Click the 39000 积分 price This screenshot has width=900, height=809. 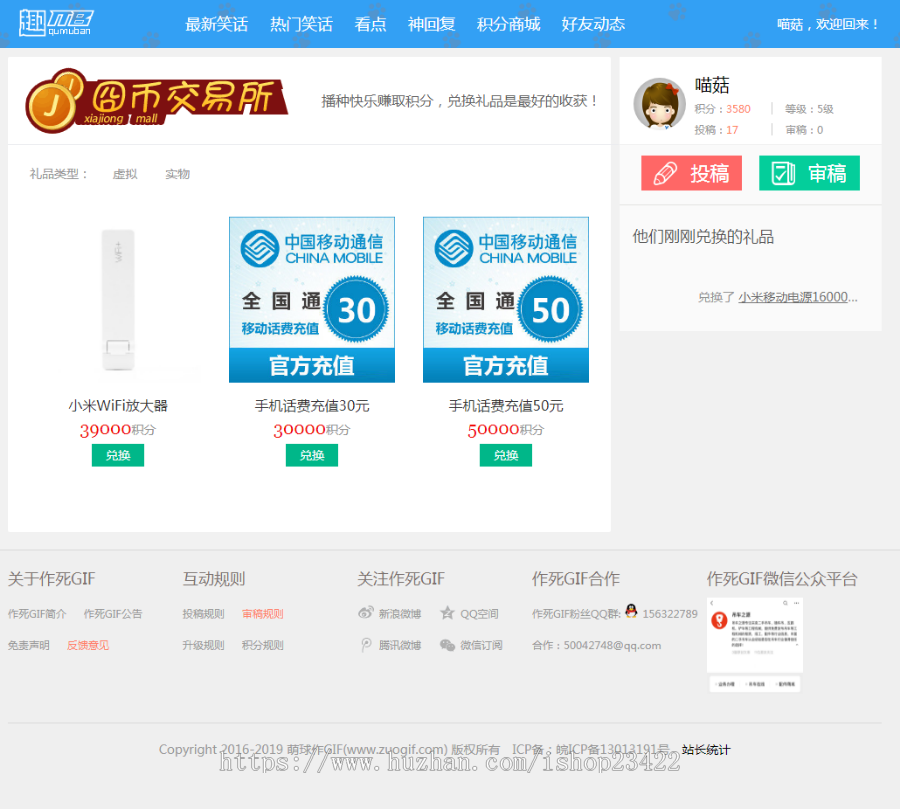coord(118,430)
